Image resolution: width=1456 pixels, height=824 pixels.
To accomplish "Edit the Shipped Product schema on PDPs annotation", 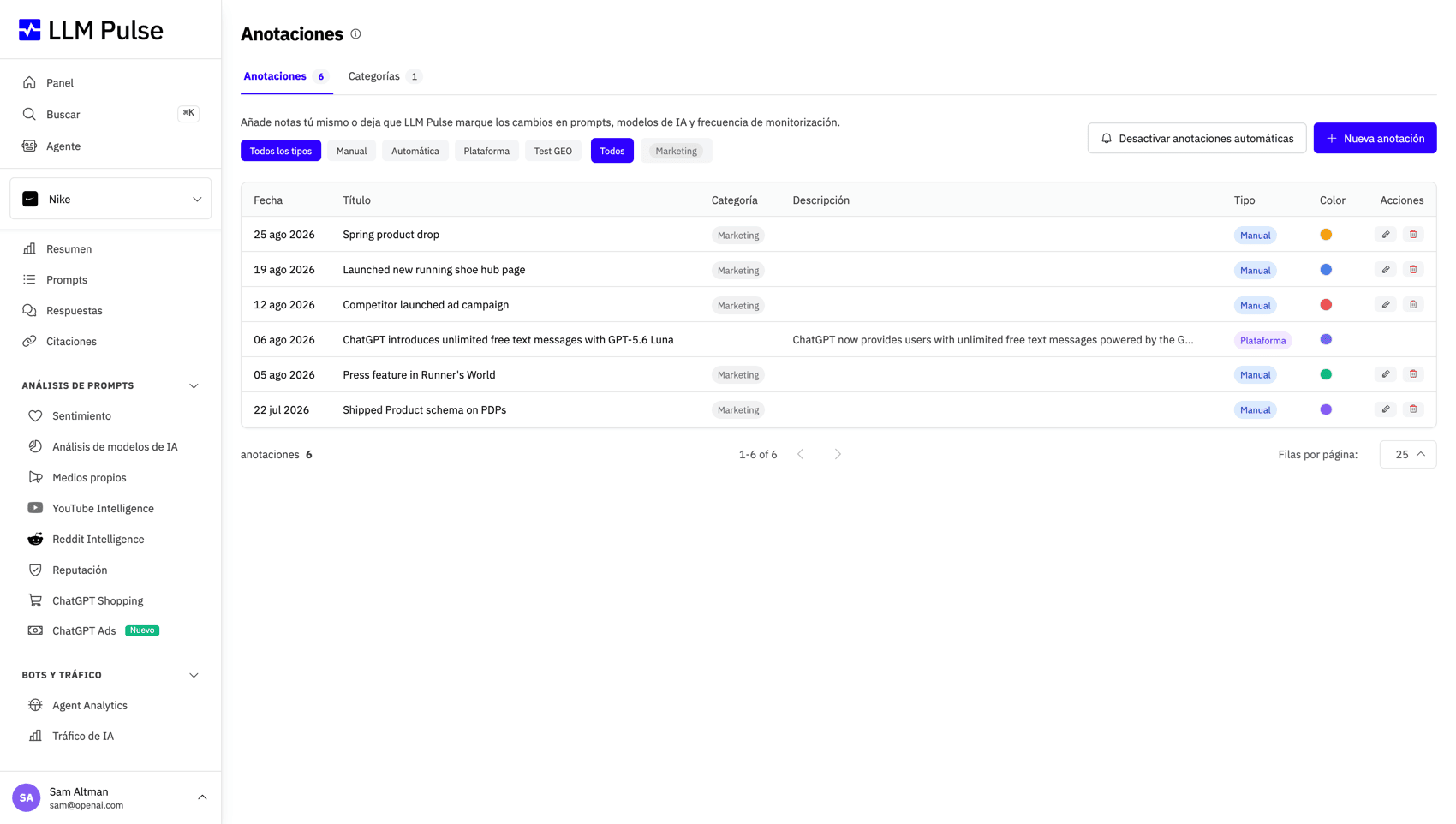I will (1386, 409).
